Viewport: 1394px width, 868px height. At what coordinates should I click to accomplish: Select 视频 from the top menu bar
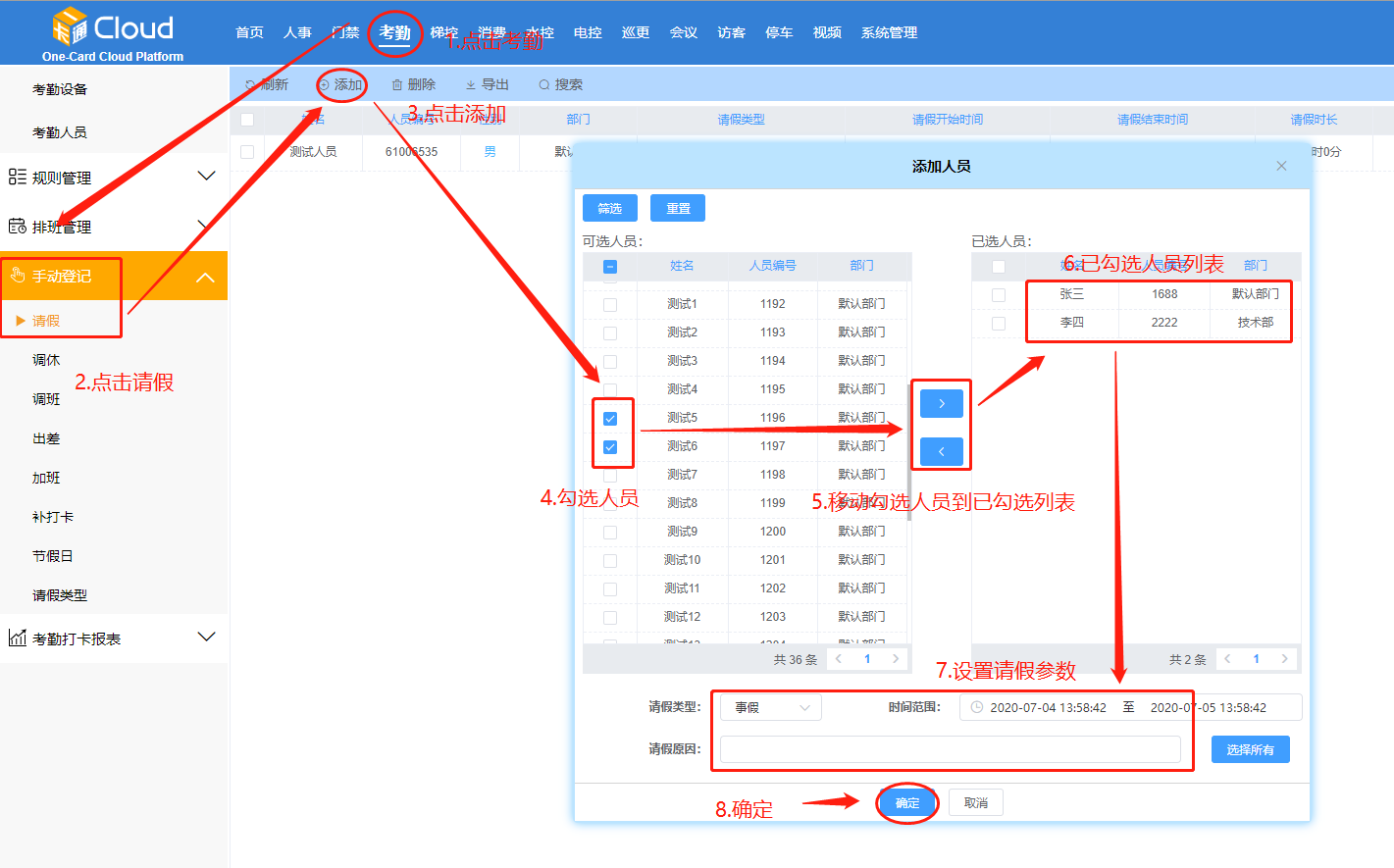[x=826, y=31]
